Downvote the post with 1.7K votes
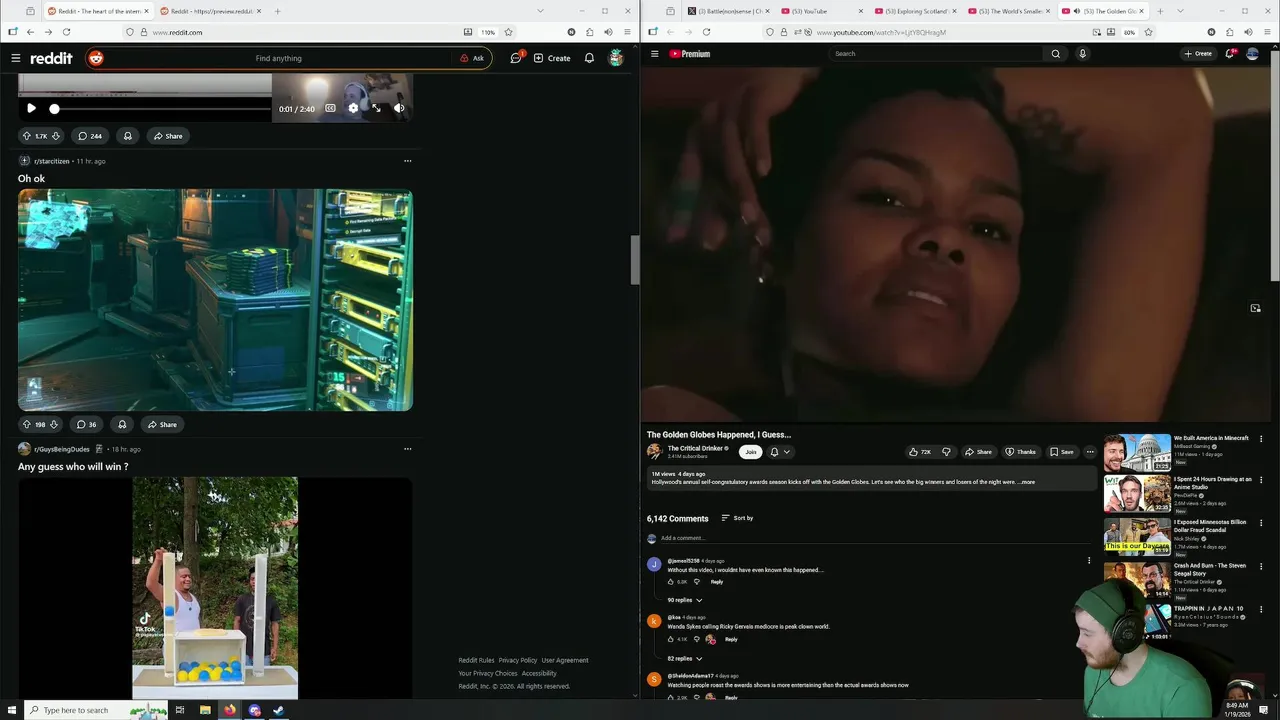 [56, 136]
